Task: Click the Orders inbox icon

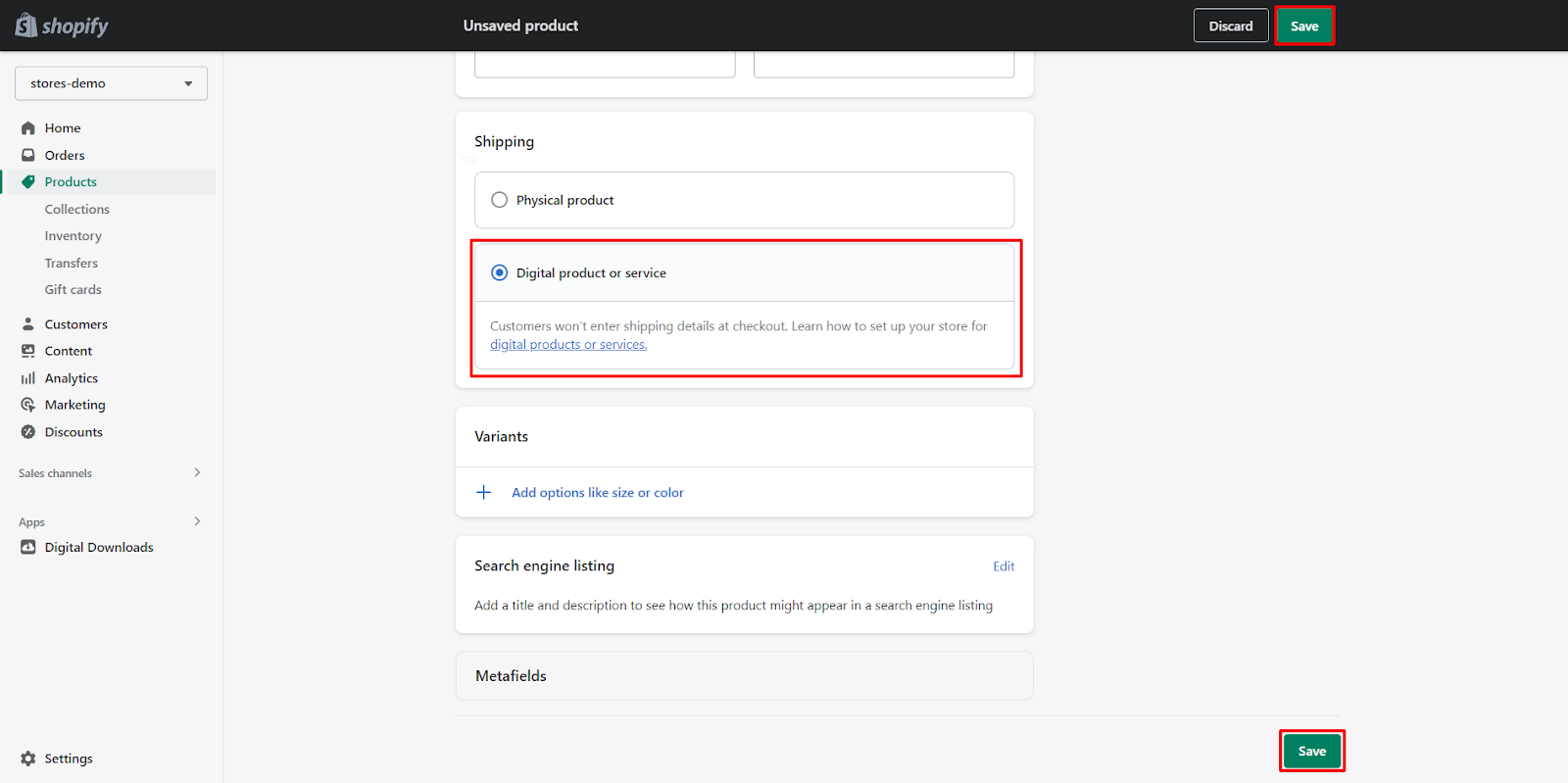Action: click(28, 155)
